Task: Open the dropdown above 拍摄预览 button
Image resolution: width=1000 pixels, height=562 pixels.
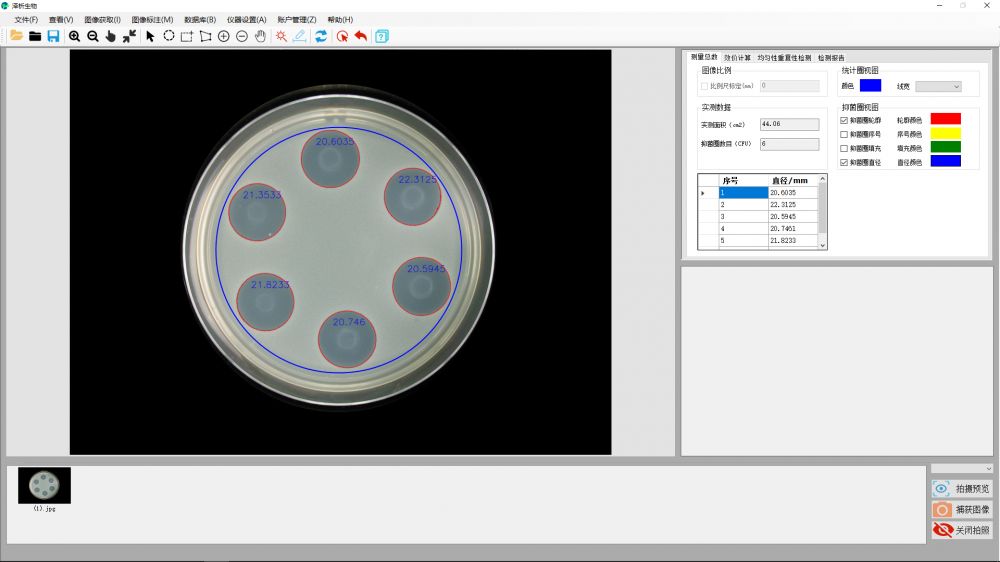Action: click(961, 468)
